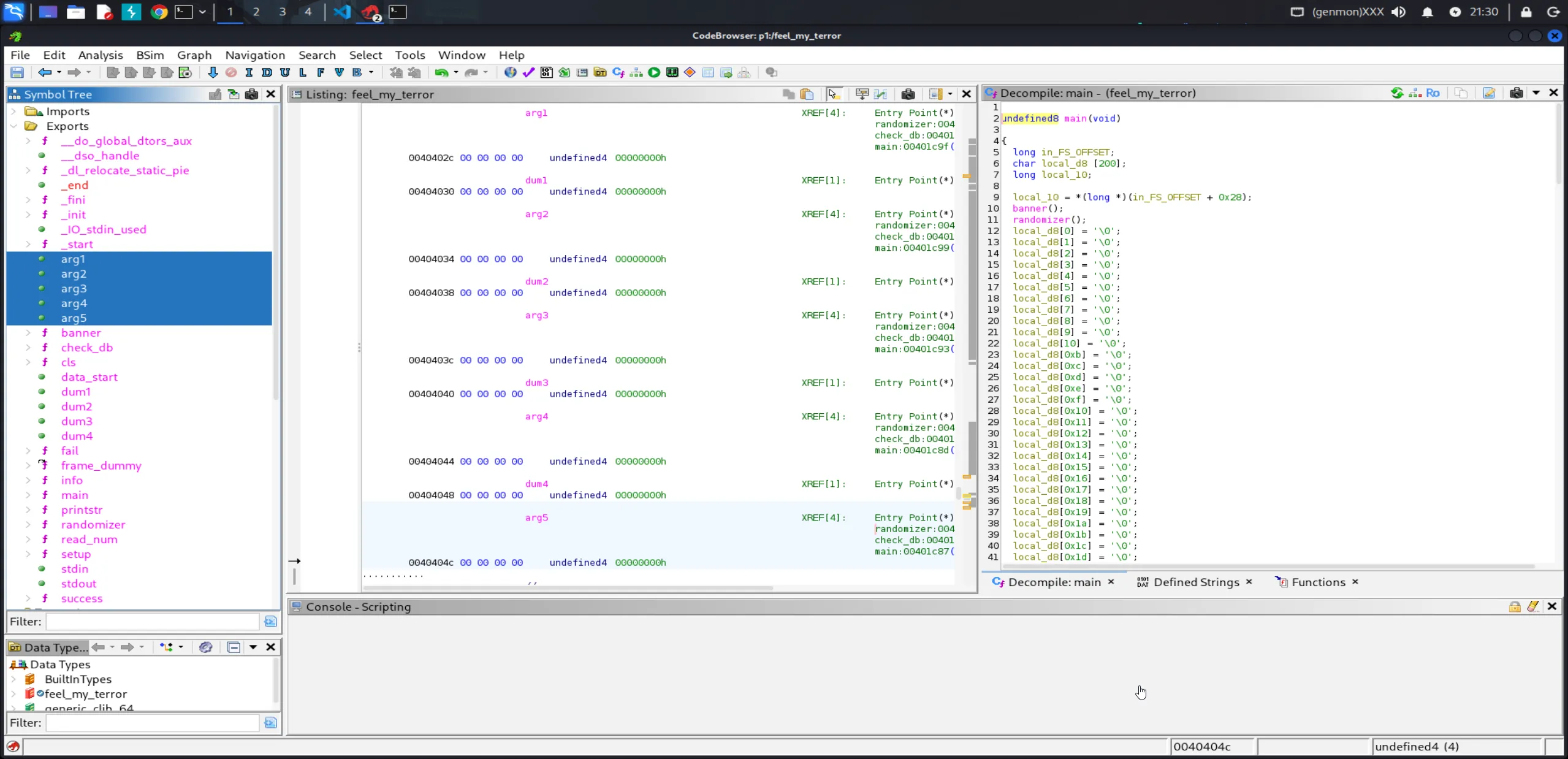Image resolution: width=1568 pixels, height=759 pixels.
Task: Expand the BuiltInTypes data type node
Action: [x=13, y=679]
